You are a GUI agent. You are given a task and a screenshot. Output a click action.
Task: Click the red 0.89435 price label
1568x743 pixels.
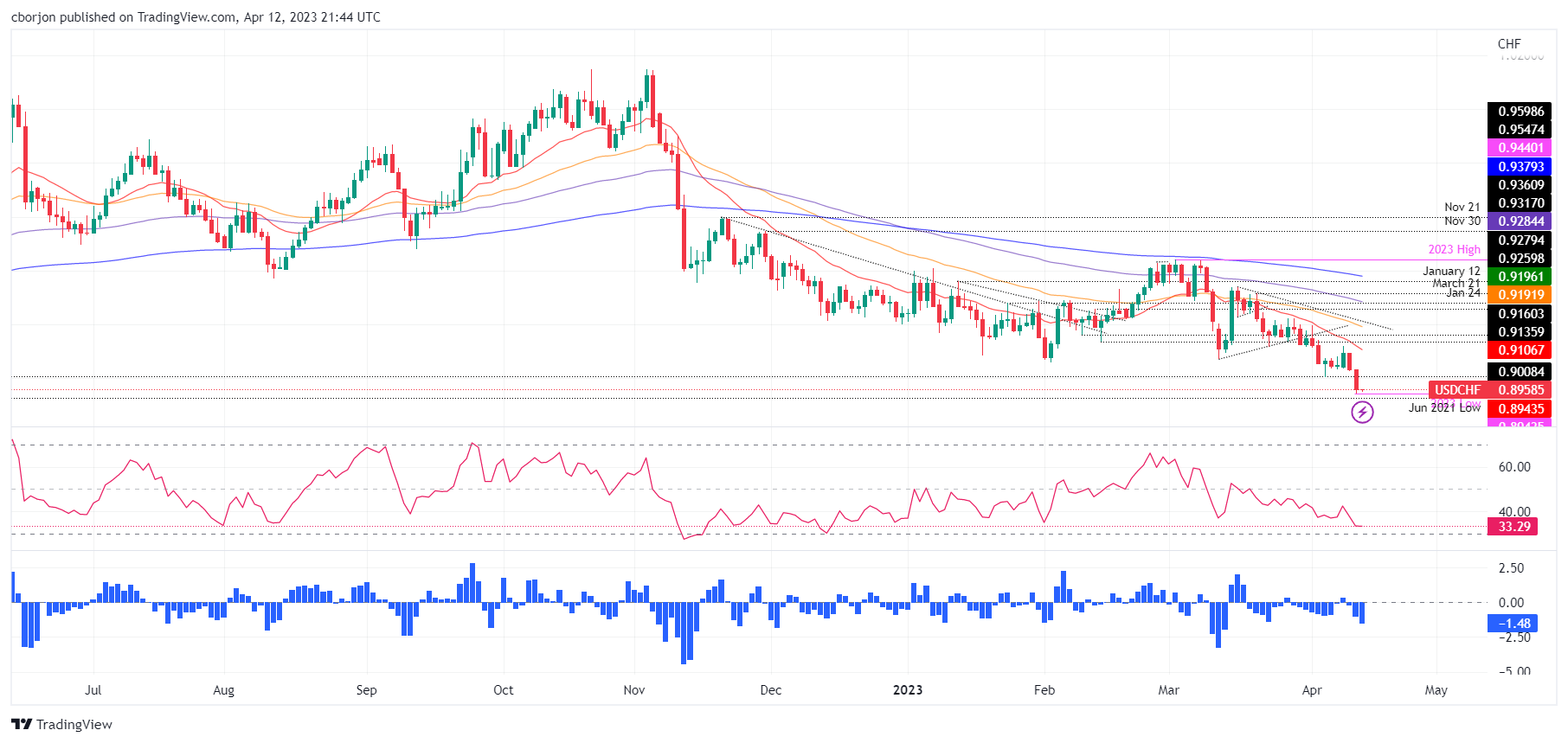1520,409
